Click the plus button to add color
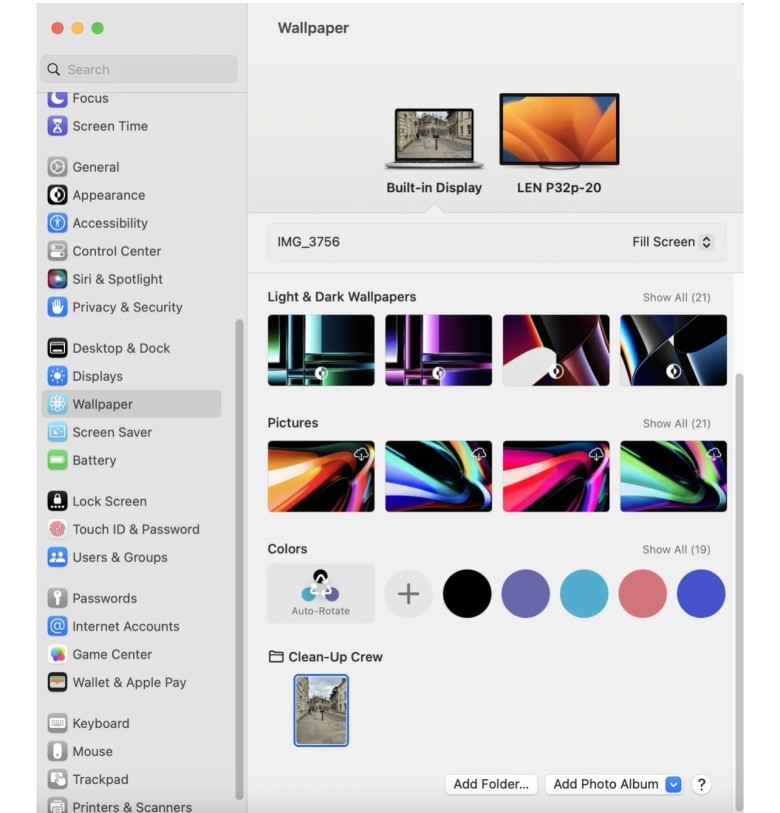780x813 pixels. [408, 594]
